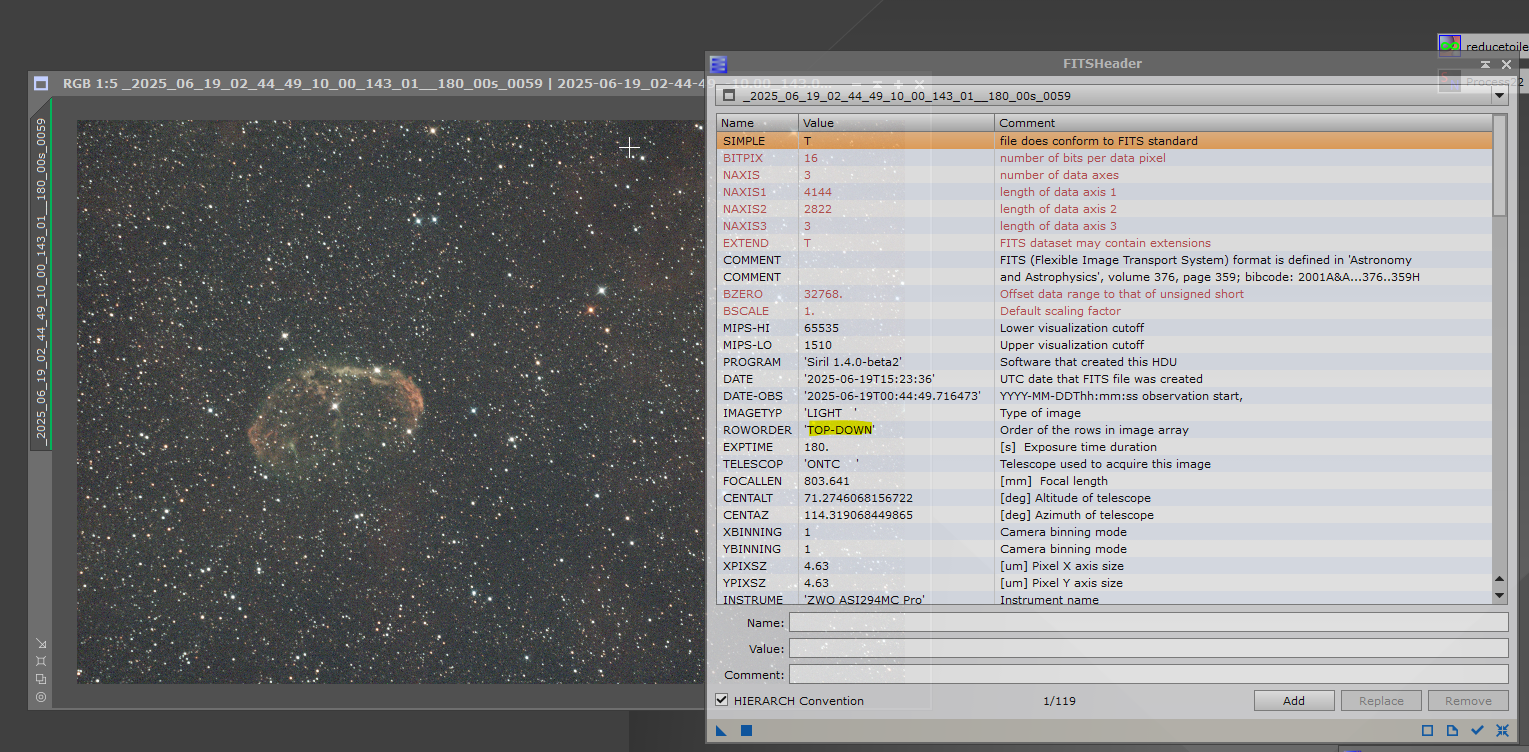Select the MIPS-HI keyword row
Screen dimensions: 1529x752
click(1104, 328)
